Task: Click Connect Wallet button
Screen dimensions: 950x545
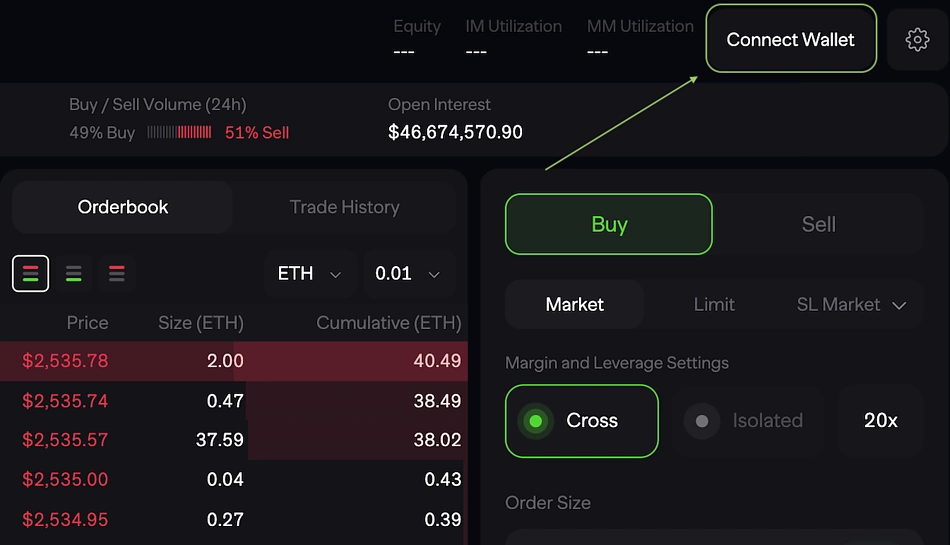Action: pyautogui.click(x=791, y=39)
